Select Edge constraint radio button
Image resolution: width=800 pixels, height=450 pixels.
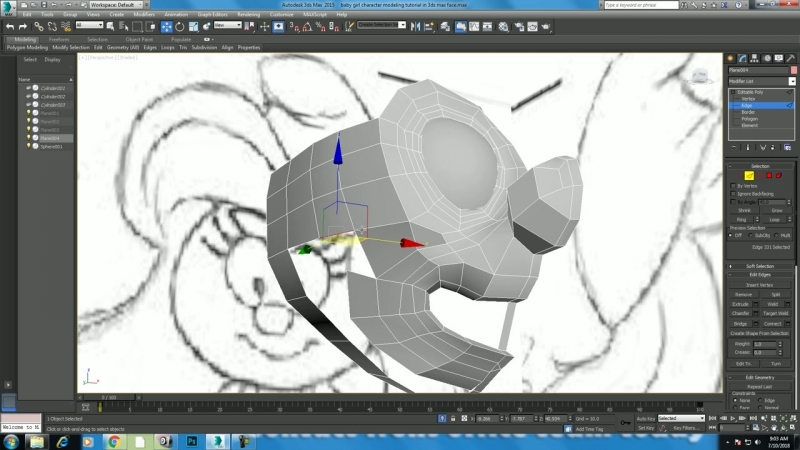pos(760,401)
